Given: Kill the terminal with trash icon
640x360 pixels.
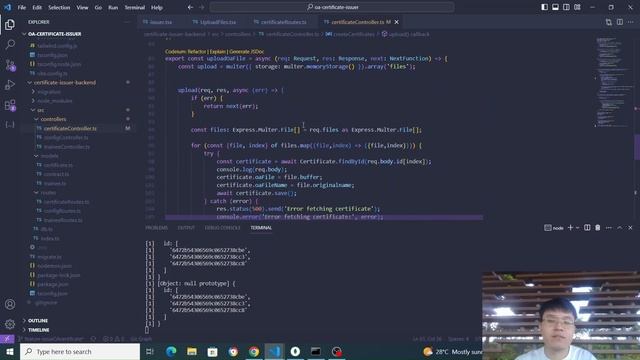Looking at the screenshot, I should 598,228.
